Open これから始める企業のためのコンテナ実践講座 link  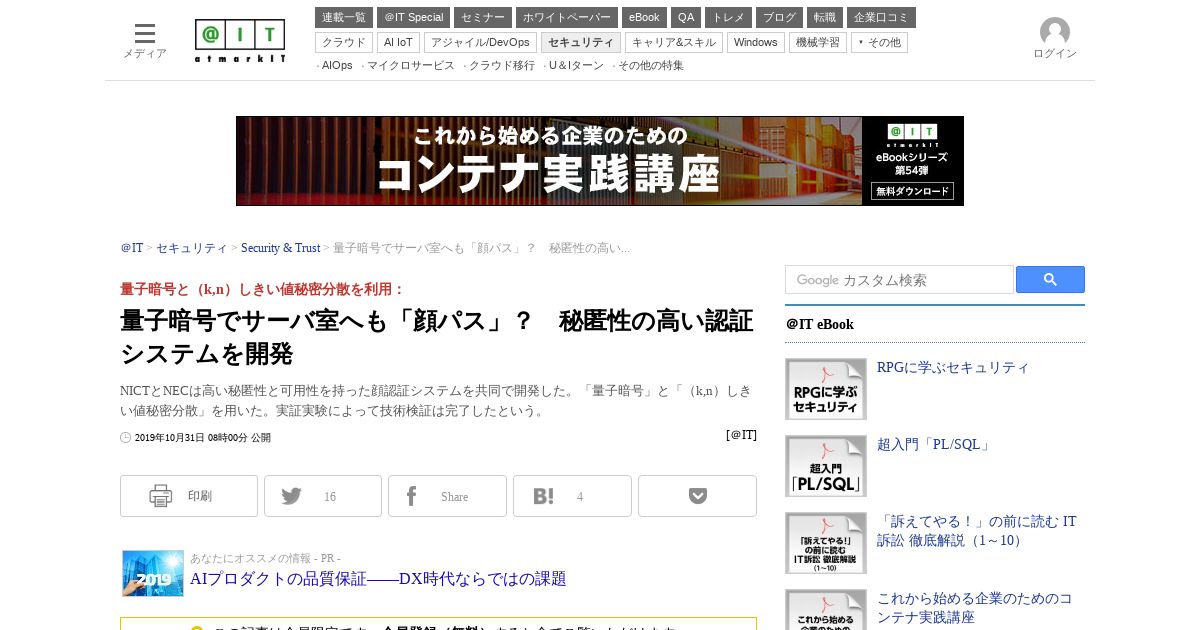click(975, 608)
